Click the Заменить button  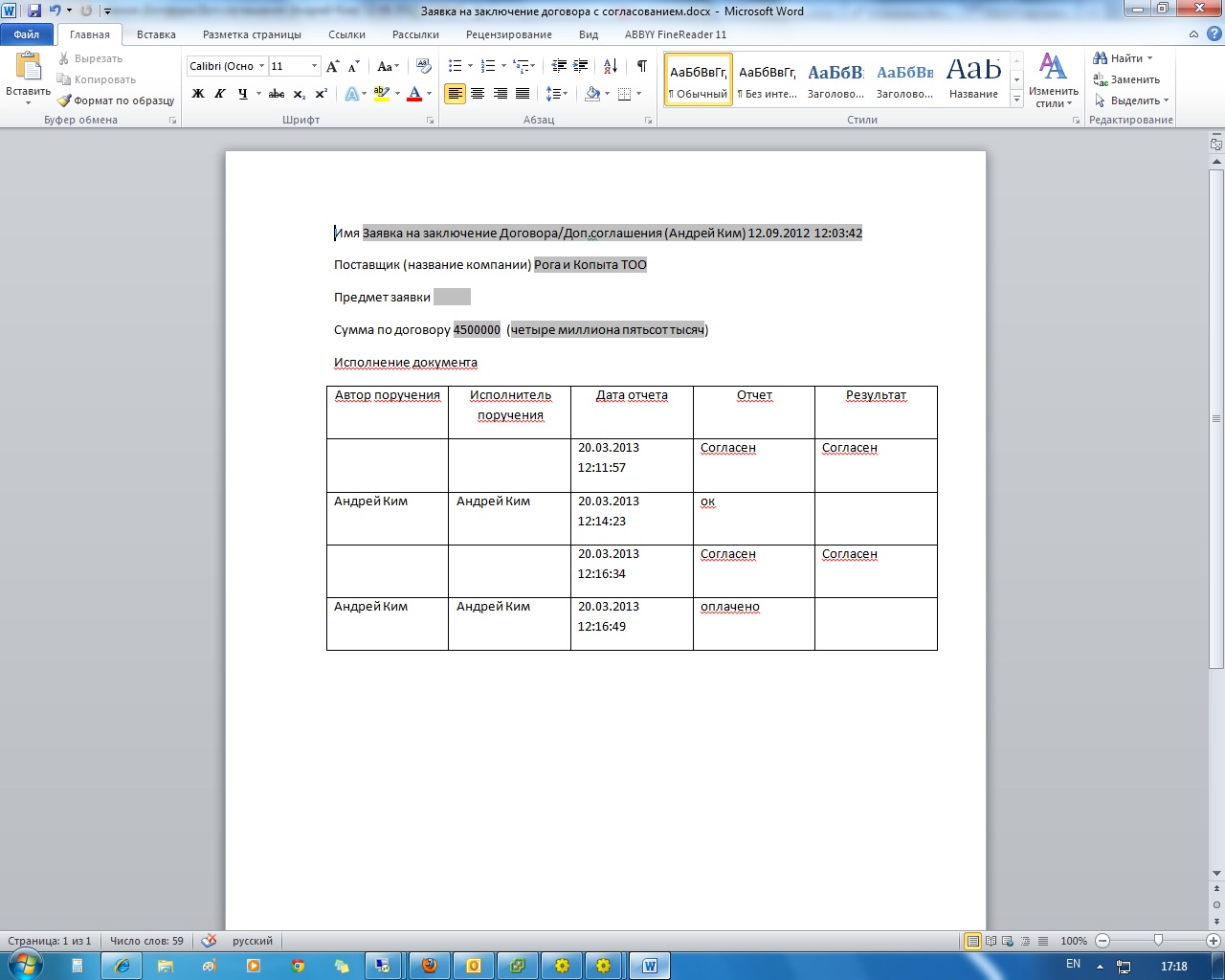1127,79
